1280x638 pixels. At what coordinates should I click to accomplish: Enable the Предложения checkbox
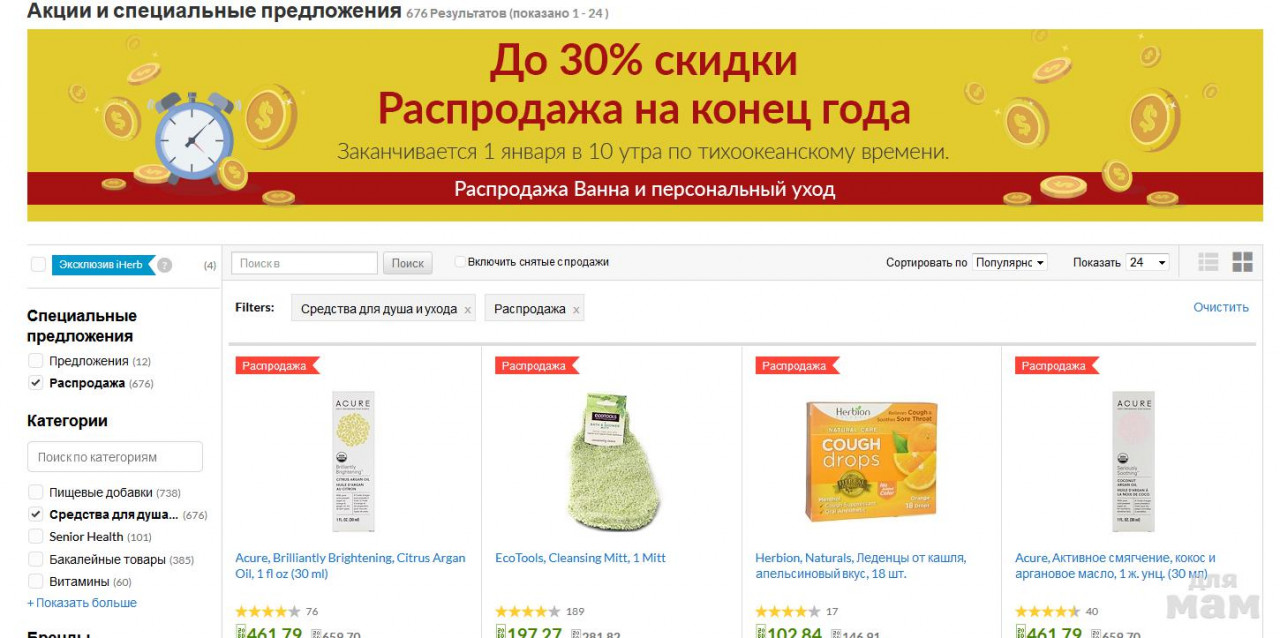point(36,361)
